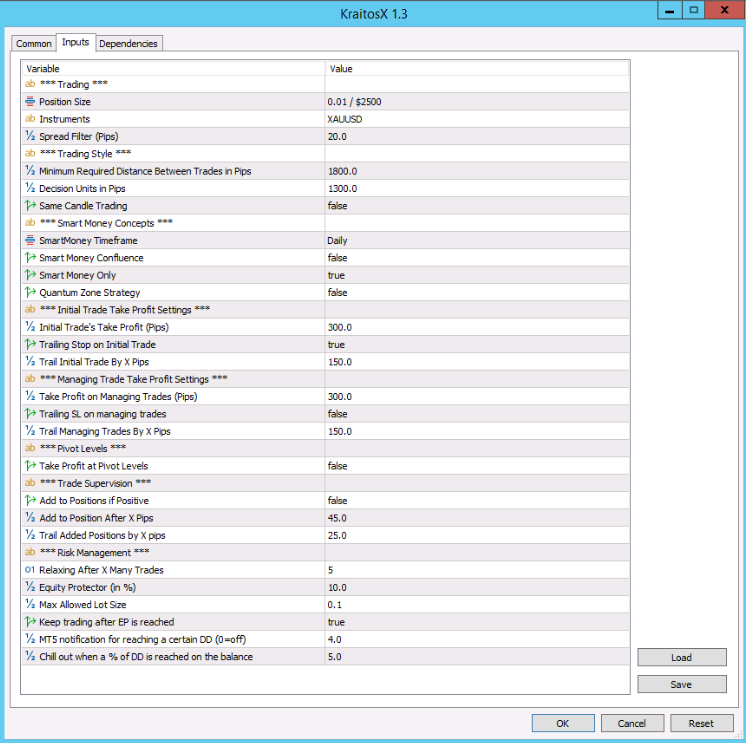Toggle Quantum Zone Strategy false value

(x=477, y=293)
